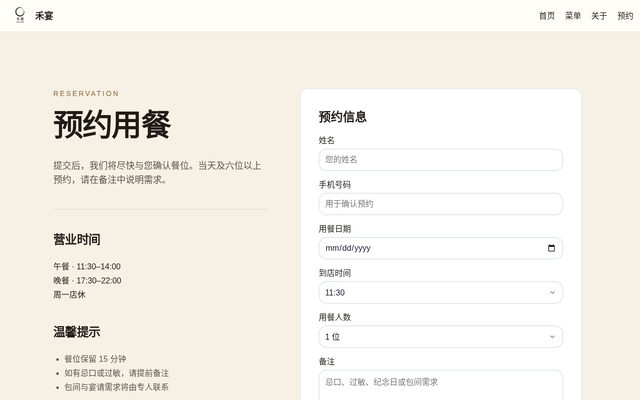Click the 预约信息 form title
The width and height of the screenshot is (640, 400).
click(343, 117)
